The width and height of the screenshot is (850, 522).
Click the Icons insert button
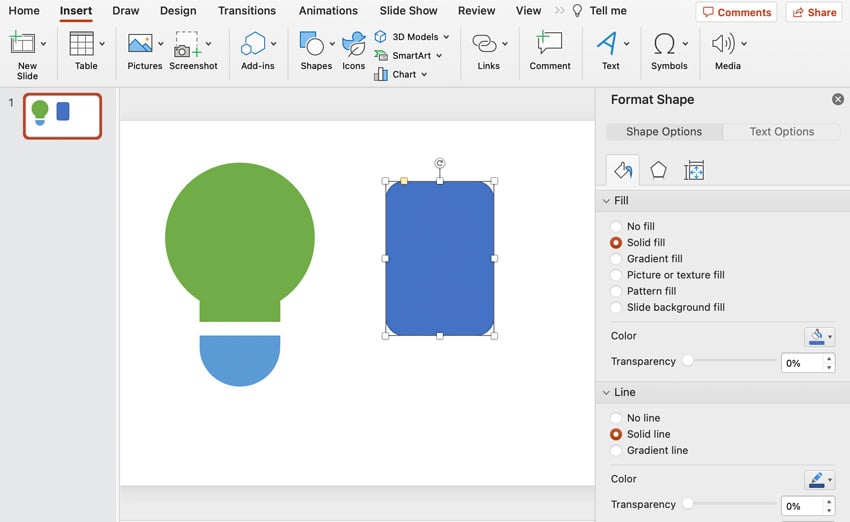pos(353,45)
